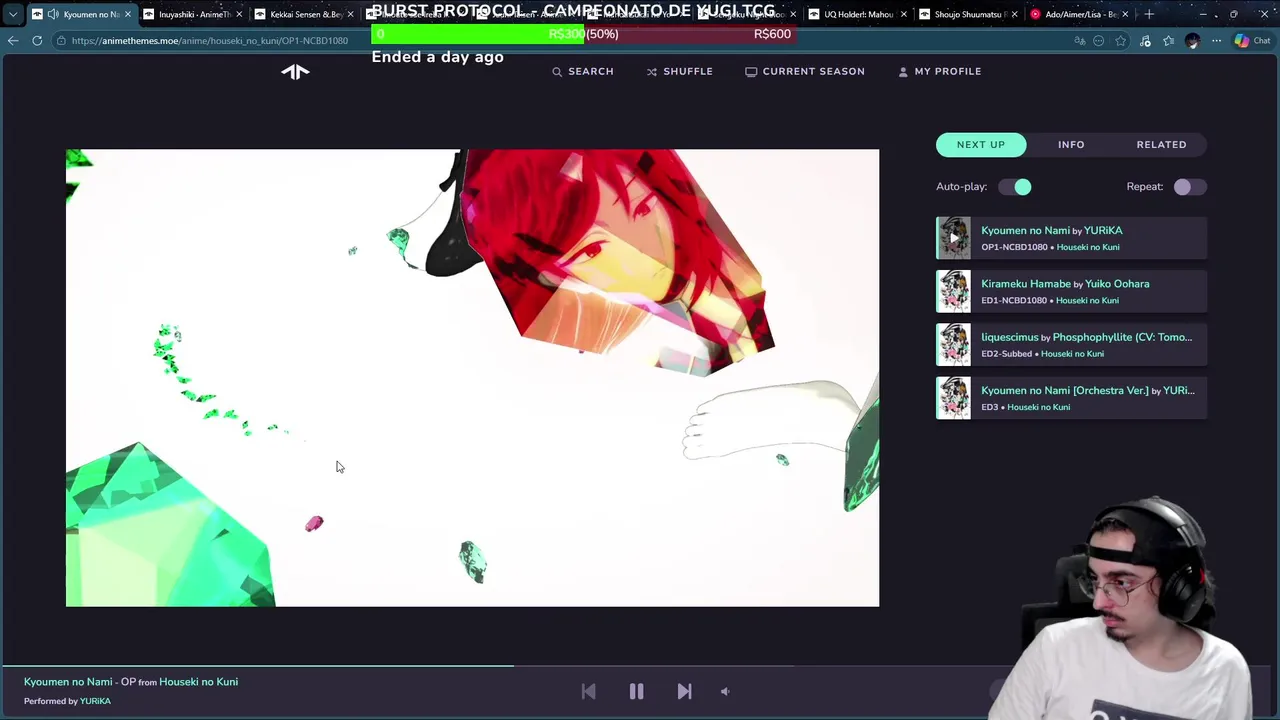Open YURiKA artist link in first playlist item
The height and width of the screenshot is (720, 1280).
click(1103, 230)
